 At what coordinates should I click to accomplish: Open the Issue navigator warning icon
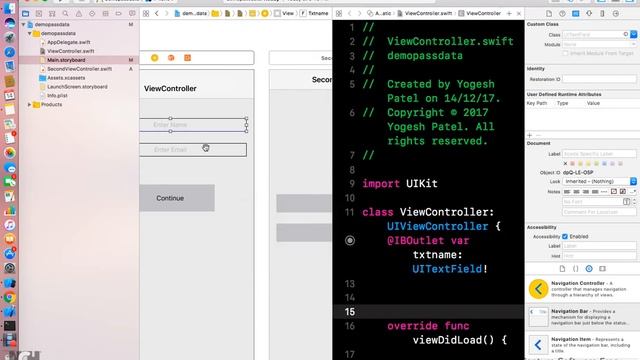(79, 13)
